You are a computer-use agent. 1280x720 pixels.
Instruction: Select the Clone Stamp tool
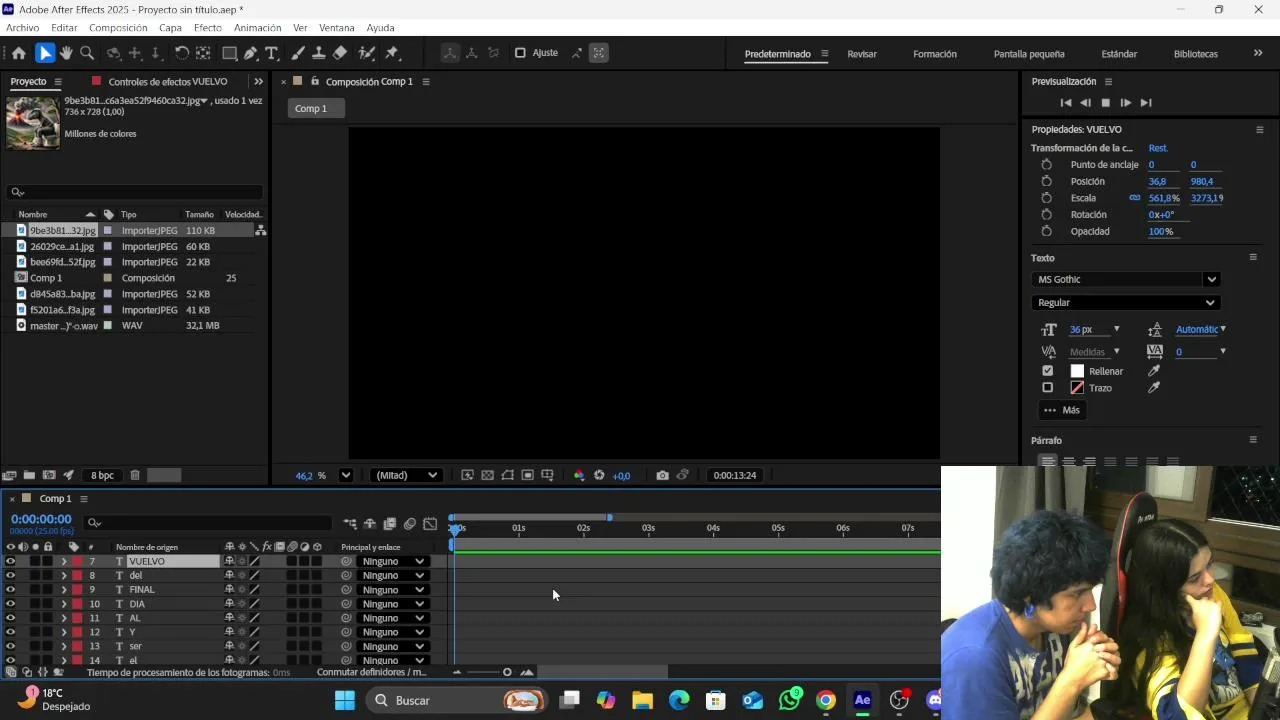[319, 53]
